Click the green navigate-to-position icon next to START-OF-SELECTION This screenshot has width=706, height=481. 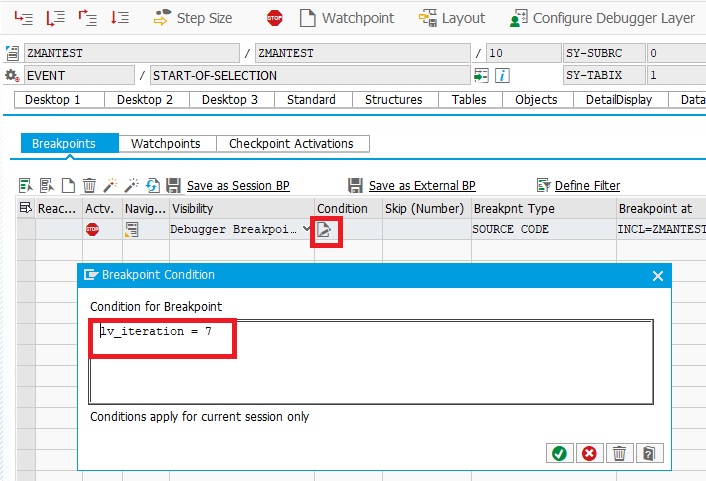click(x=481, y=75)
